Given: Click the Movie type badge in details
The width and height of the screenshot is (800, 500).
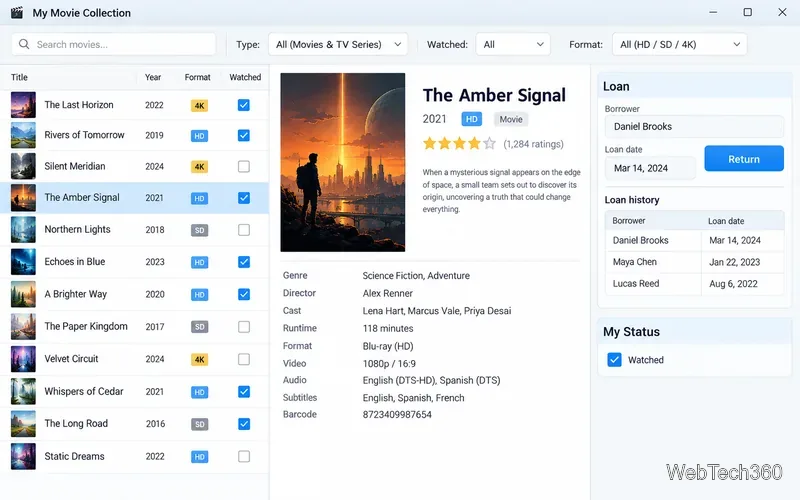Looking at the screenshot, I should (x=511, y=119).
